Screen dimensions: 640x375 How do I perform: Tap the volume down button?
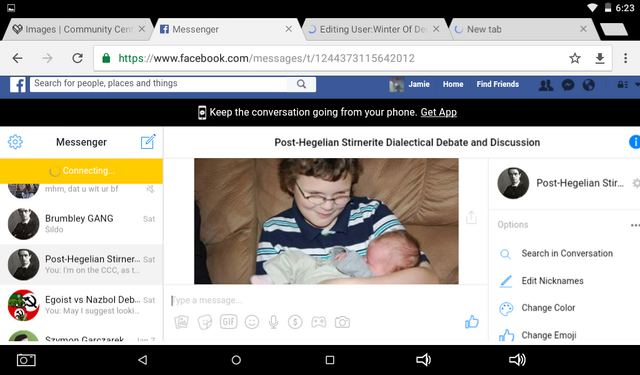point(423,359)
